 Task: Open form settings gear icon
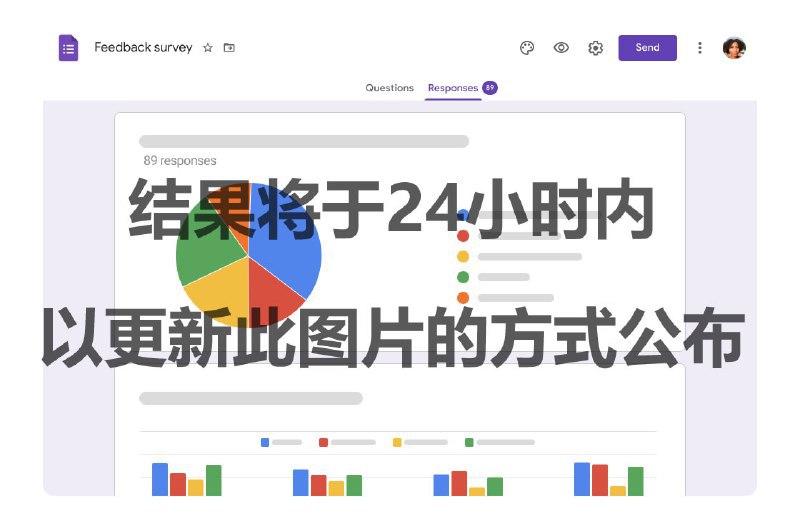pos(595,48)
